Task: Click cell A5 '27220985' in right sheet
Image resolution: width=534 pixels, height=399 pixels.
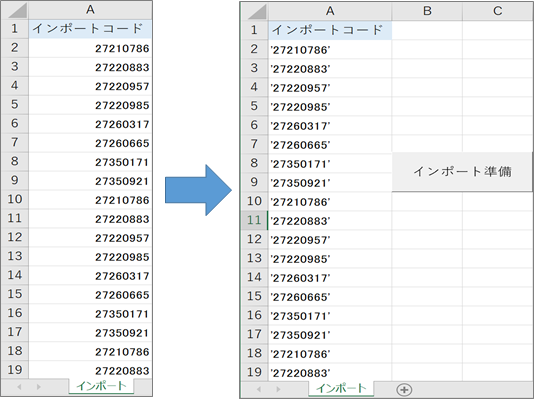Action: (x=330, y=107)
